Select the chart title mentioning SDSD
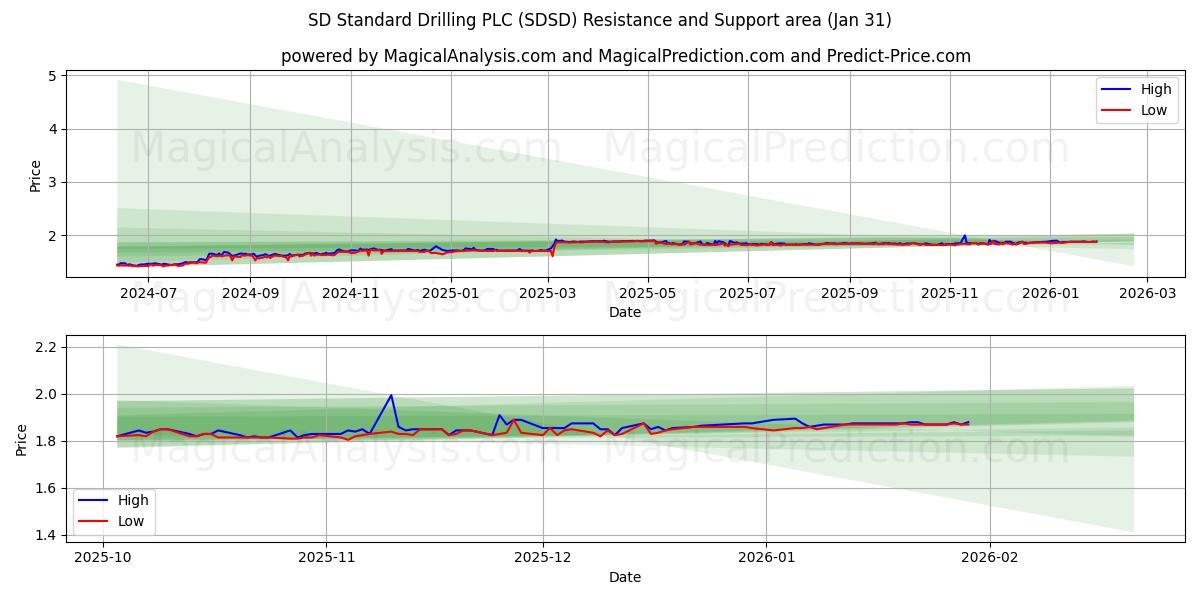1200x600 pixels. click(600, 18)
